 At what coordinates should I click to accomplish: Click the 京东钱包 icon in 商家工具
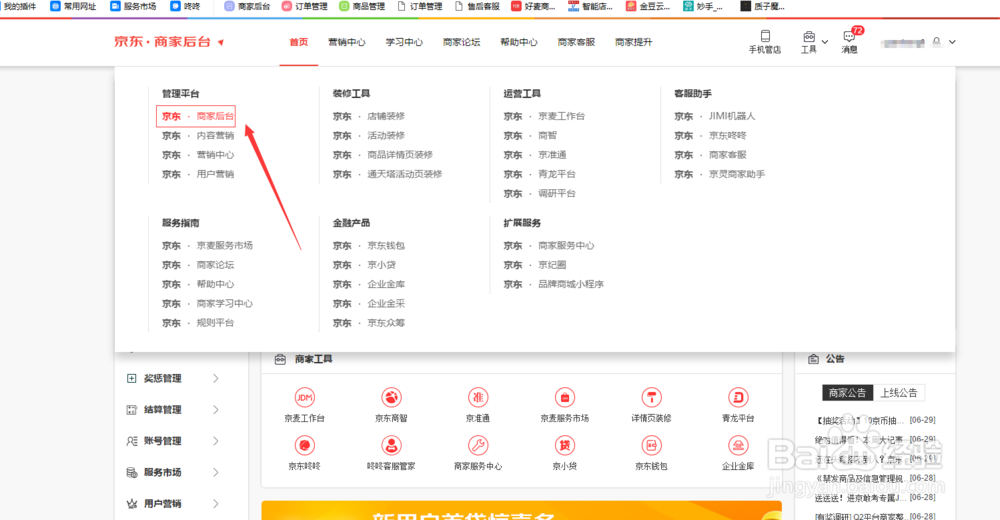click(651, 445)
